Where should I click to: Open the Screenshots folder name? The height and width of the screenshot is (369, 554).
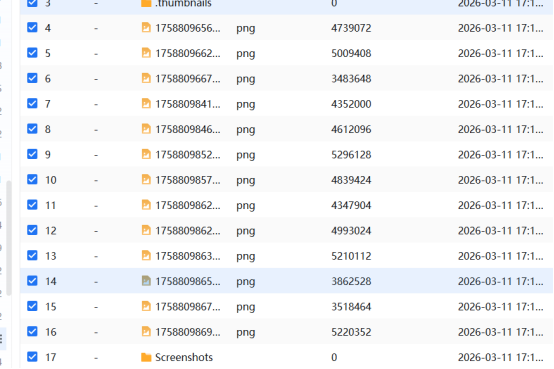[x=184, y=357]
